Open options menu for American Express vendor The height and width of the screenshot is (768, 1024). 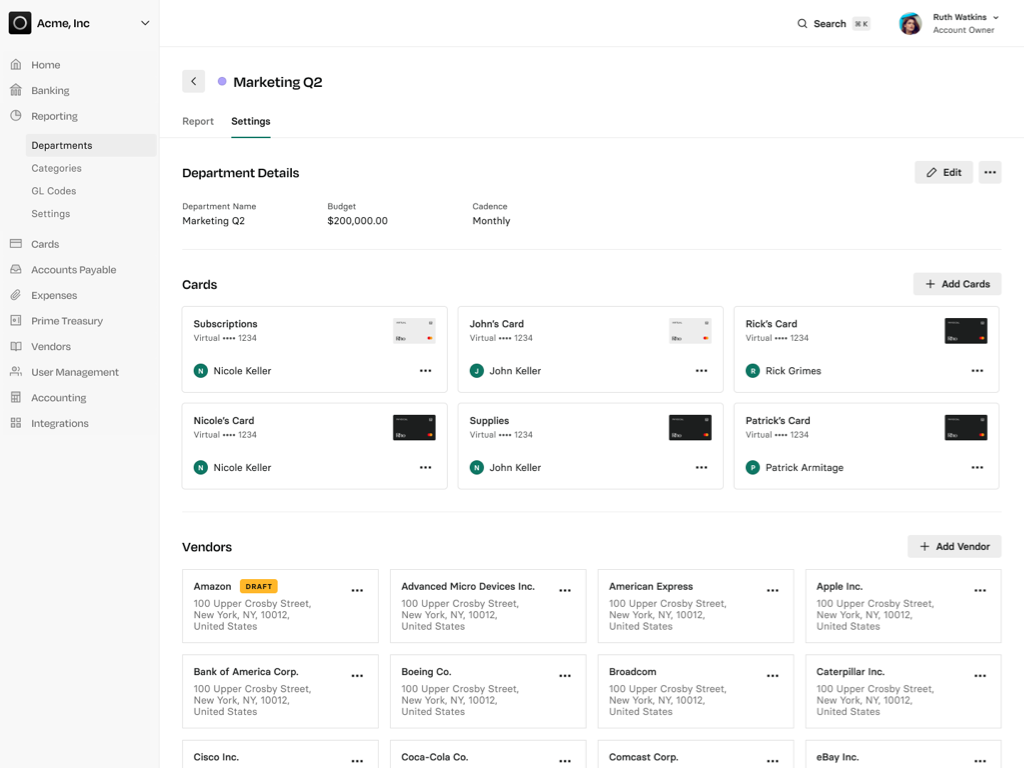coord(773,590)
